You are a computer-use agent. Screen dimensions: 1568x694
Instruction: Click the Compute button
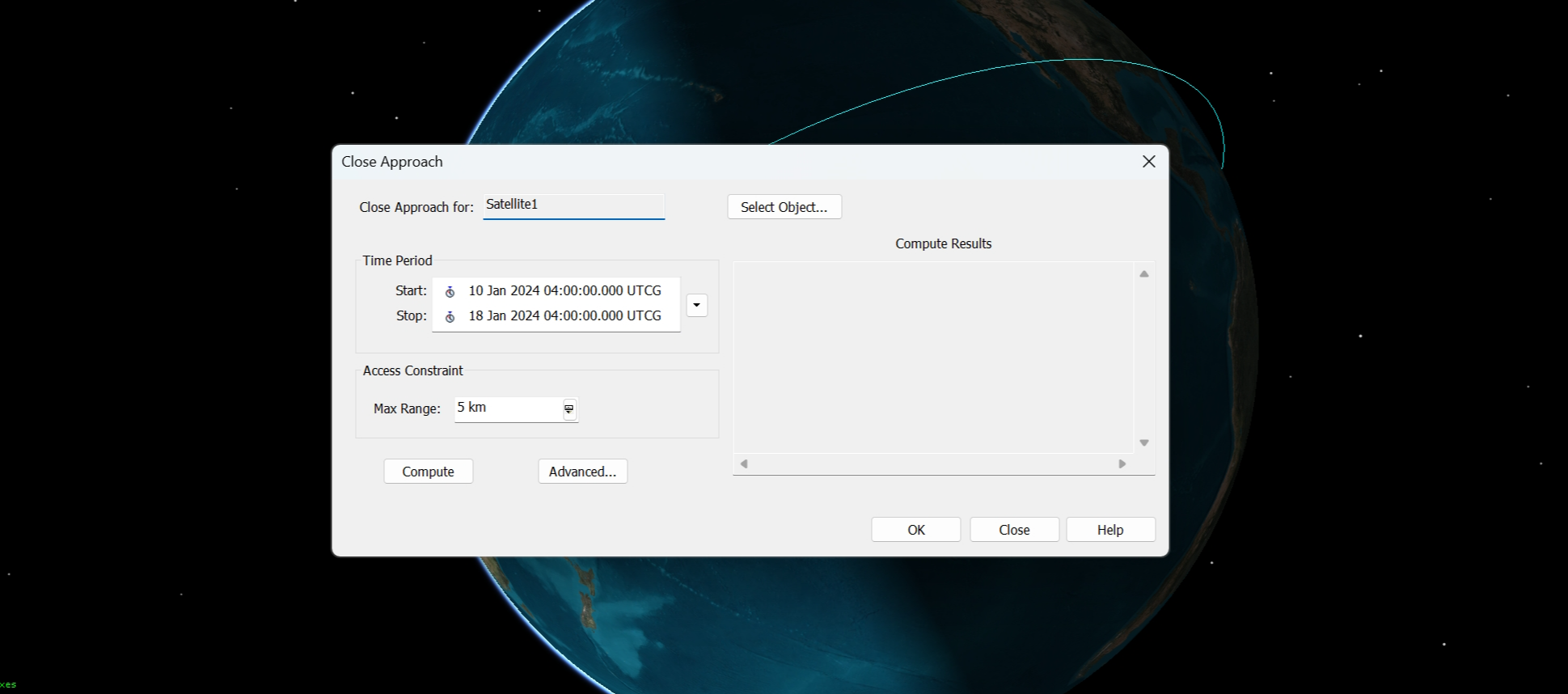tap(429, 472)
